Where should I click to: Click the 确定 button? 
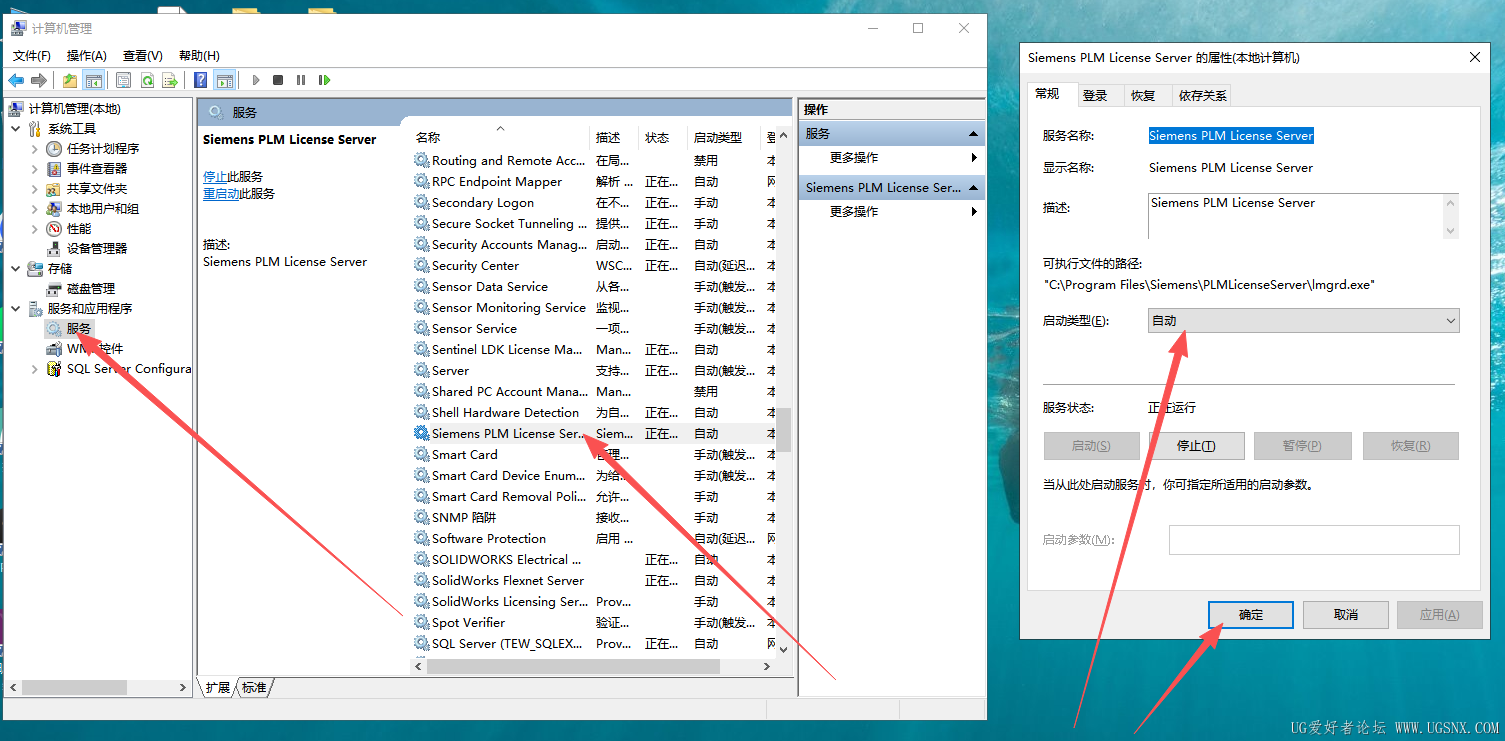(1251, 615)
